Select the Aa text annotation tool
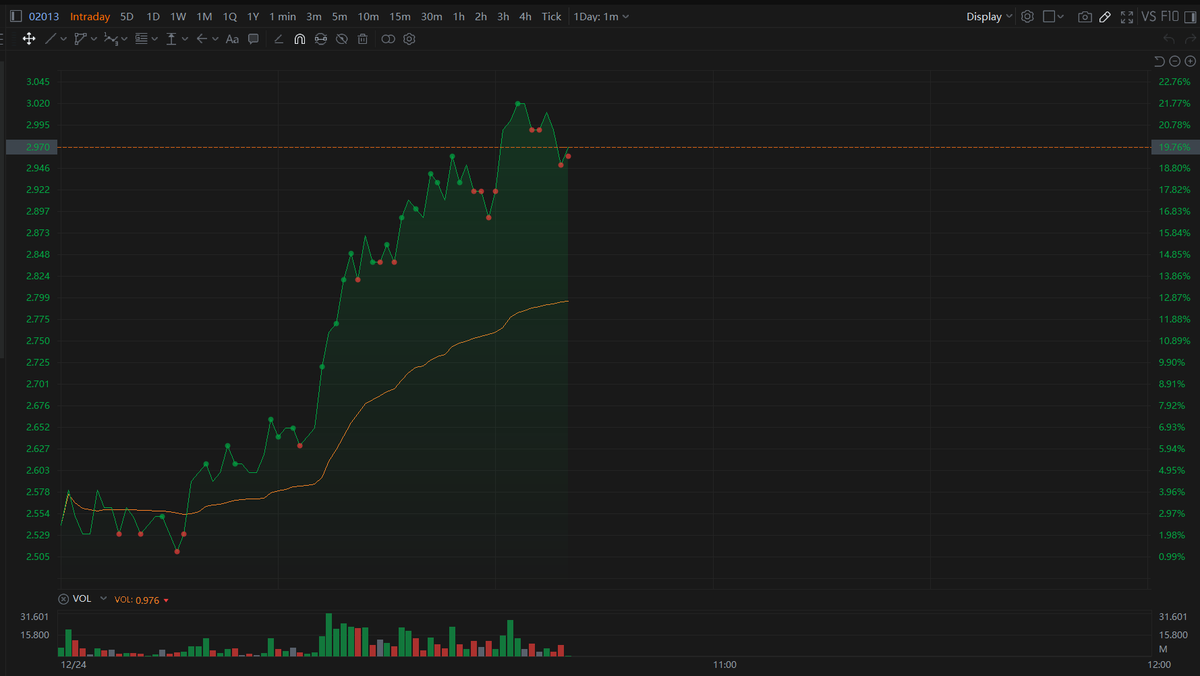The width and height of the screenshot is (1200, 676). (x=232, y=39)
